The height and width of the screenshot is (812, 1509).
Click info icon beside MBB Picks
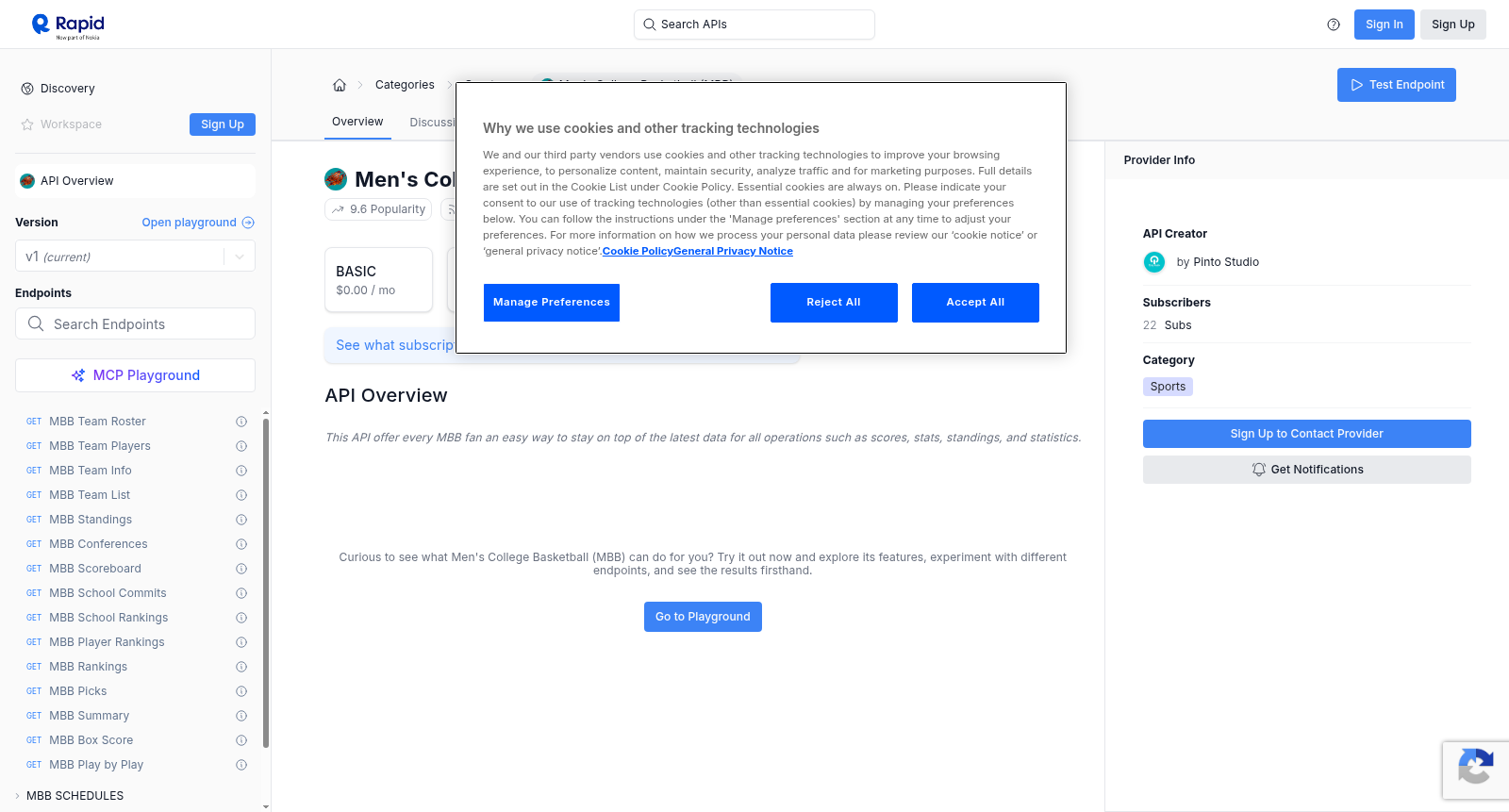(241, 691)
